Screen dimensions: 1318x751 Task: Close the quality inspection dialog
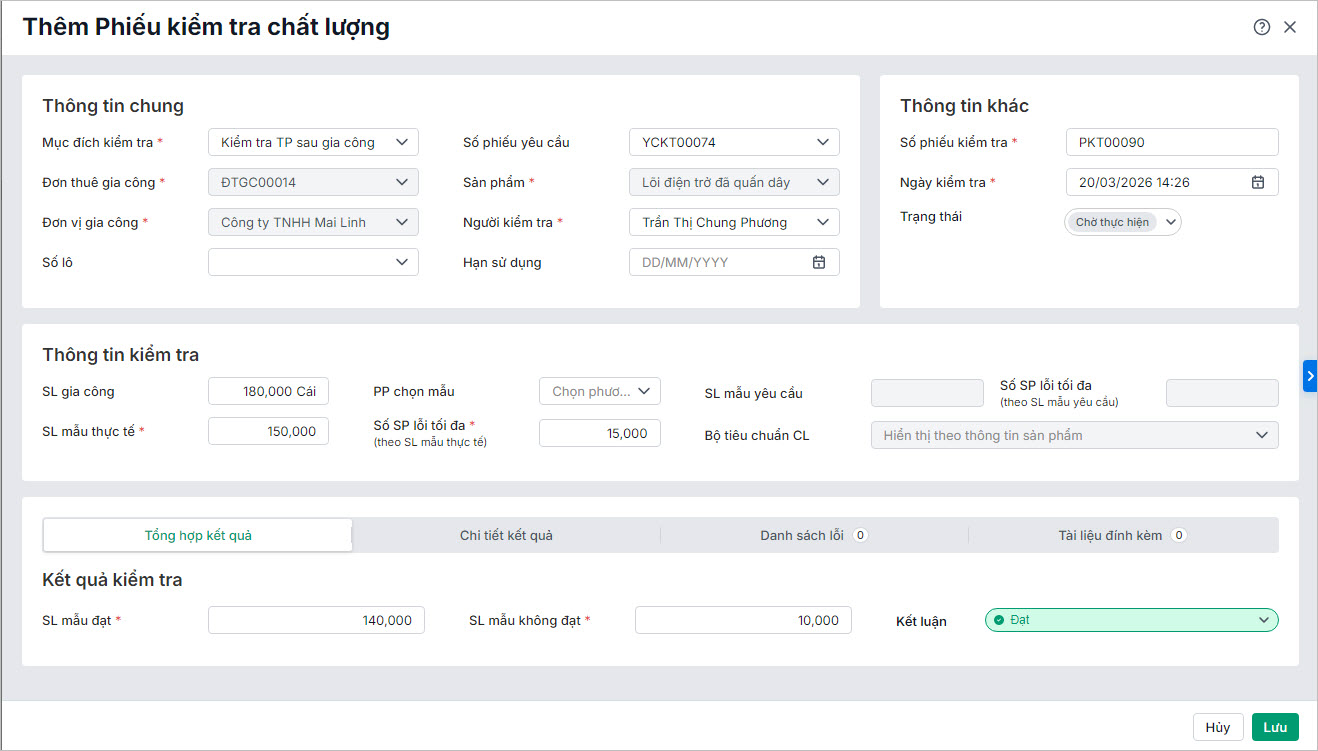[1290, 27]
